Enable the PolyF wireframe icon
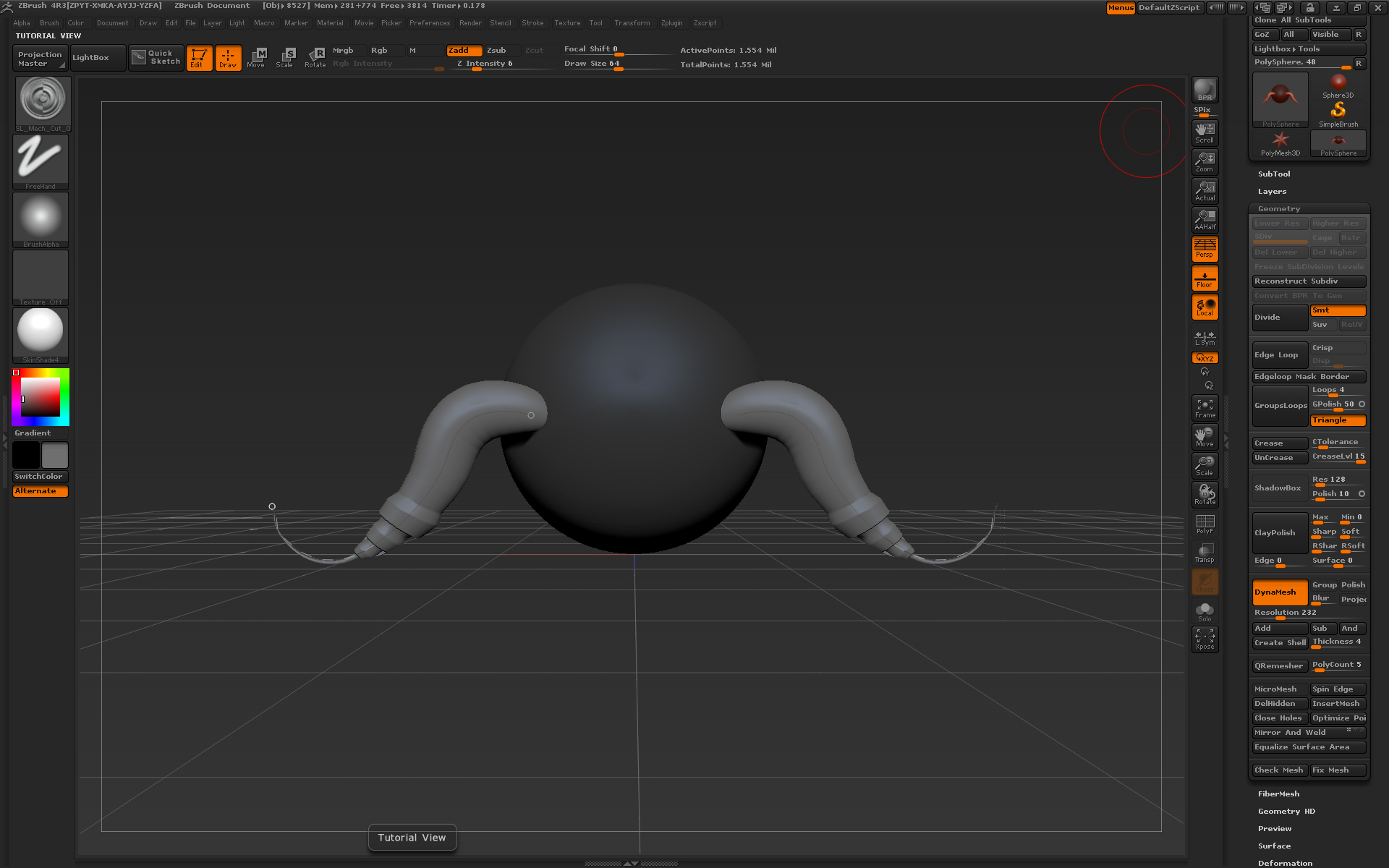Screen dimensions: 1389x868 click(x=1205, y=524)
